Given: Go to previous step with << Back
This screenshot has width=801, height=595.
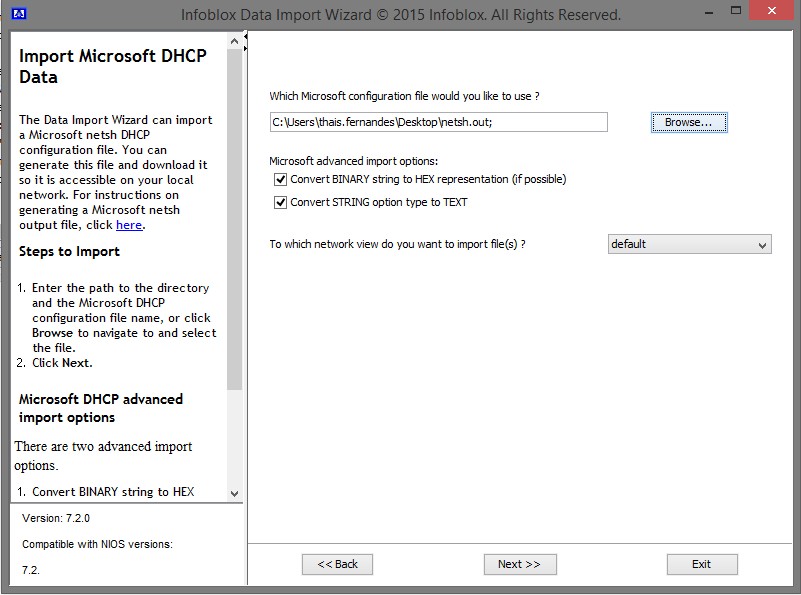Looking at the screenshot, I should [337, 564].
